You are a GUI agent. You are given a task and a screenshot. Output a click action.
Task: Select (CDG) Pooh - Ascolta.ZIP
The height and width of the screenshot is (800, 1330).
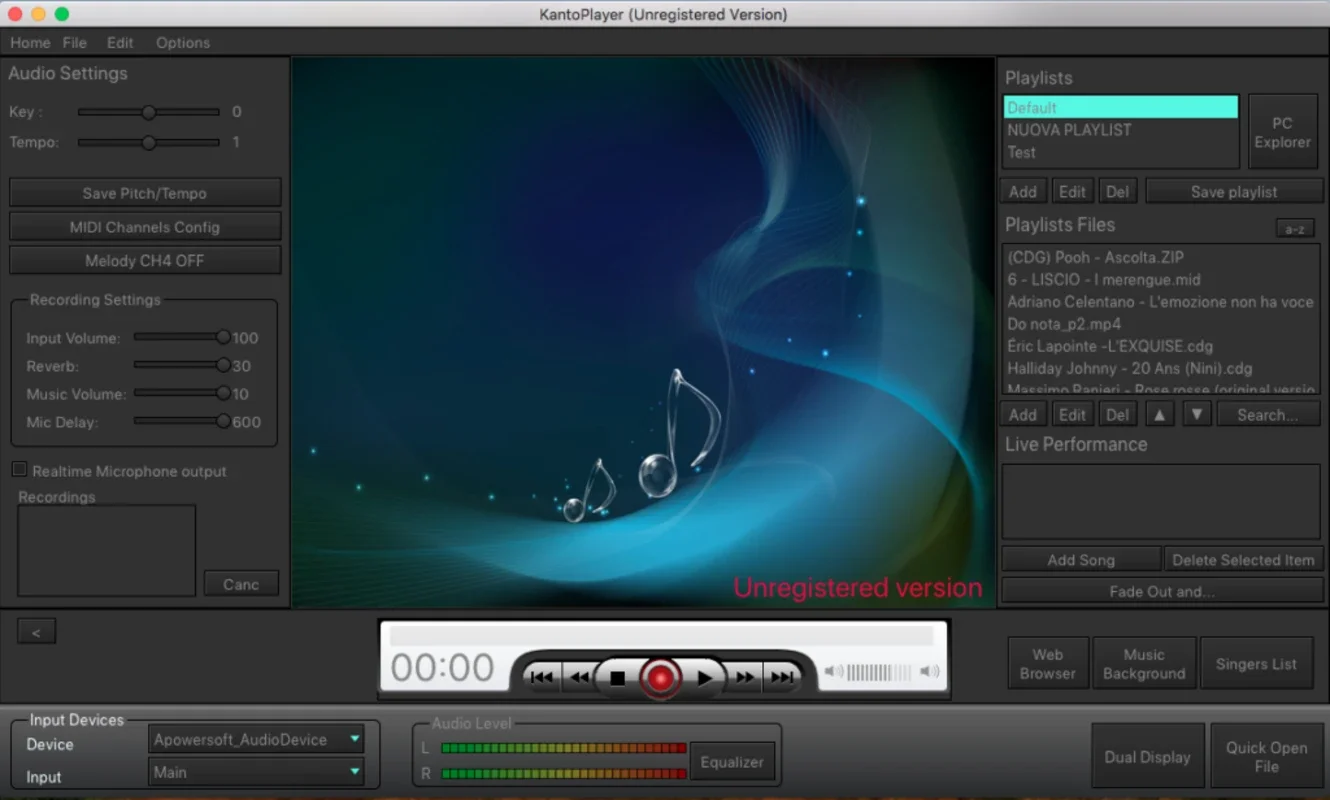coord(1160,257)
